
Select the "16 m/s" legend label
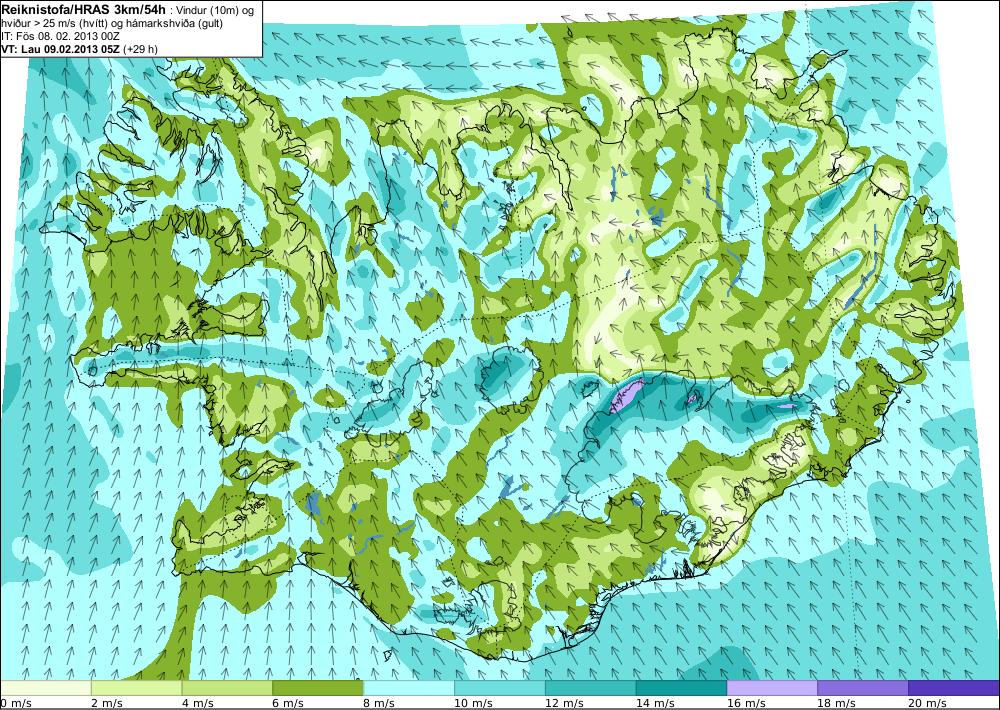(746, 703)
